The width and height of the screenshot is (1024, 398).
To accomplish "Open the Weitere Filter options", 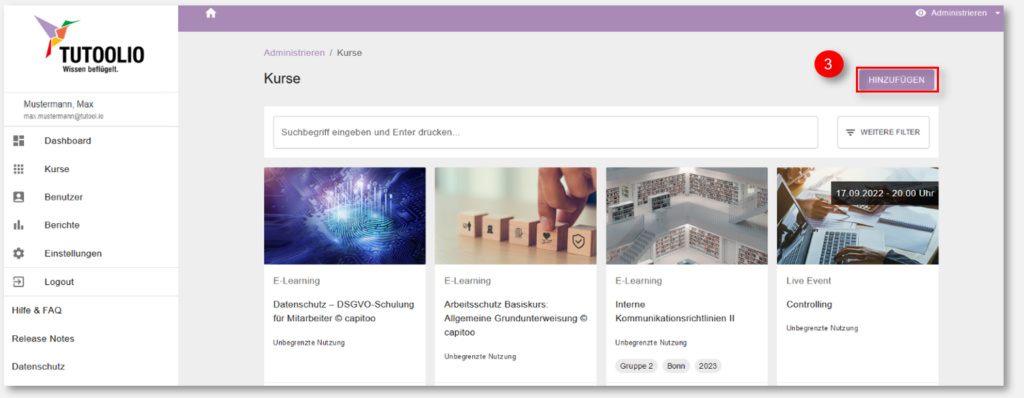I will pos(883,132).
